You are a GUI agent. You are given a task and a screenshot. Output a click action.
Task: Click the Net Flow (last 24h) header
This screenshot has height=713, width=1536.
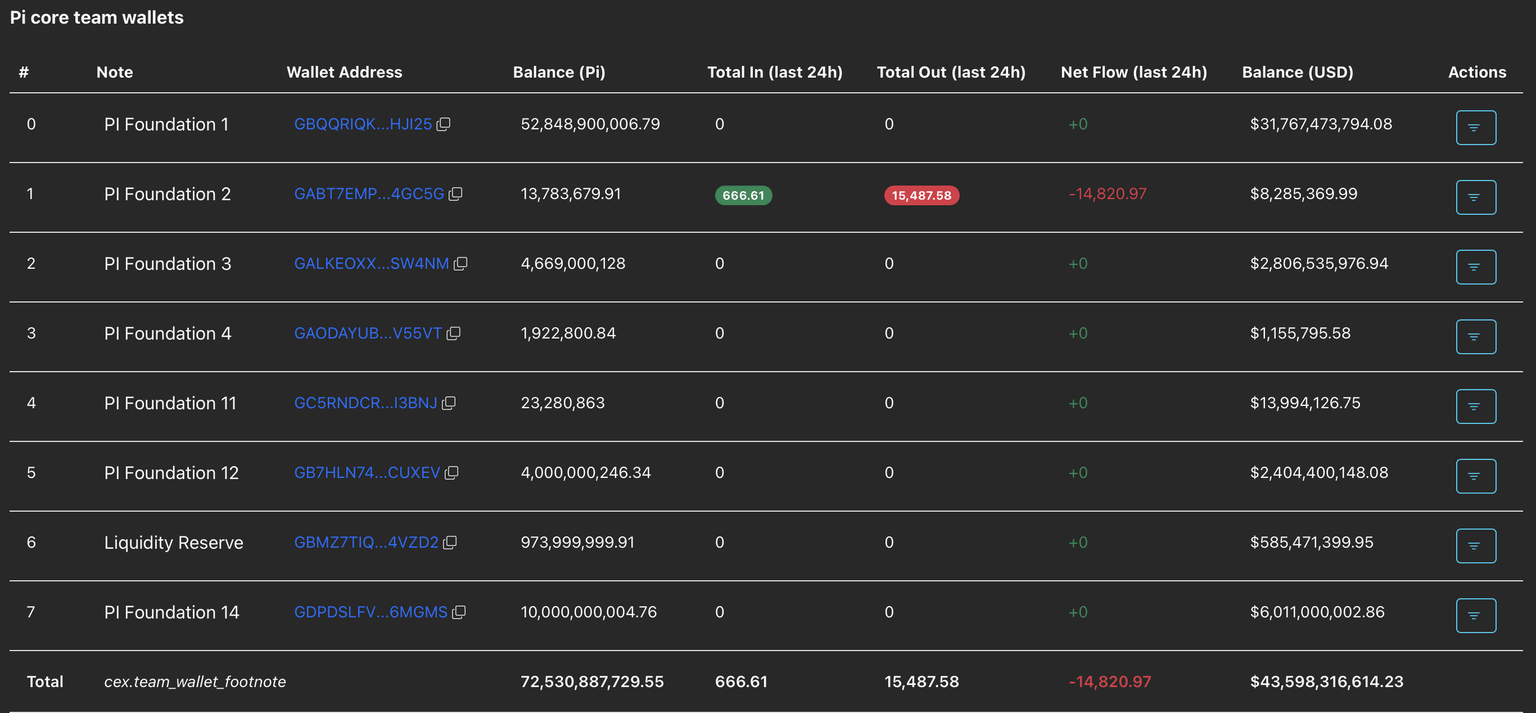pos(1133,72)
